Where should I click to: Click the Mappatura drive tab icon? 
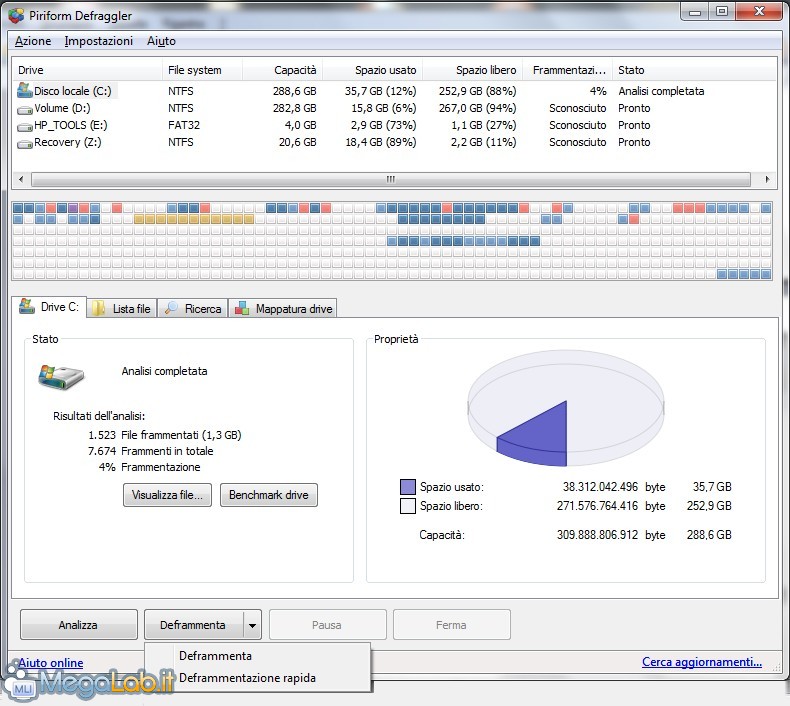242,309
